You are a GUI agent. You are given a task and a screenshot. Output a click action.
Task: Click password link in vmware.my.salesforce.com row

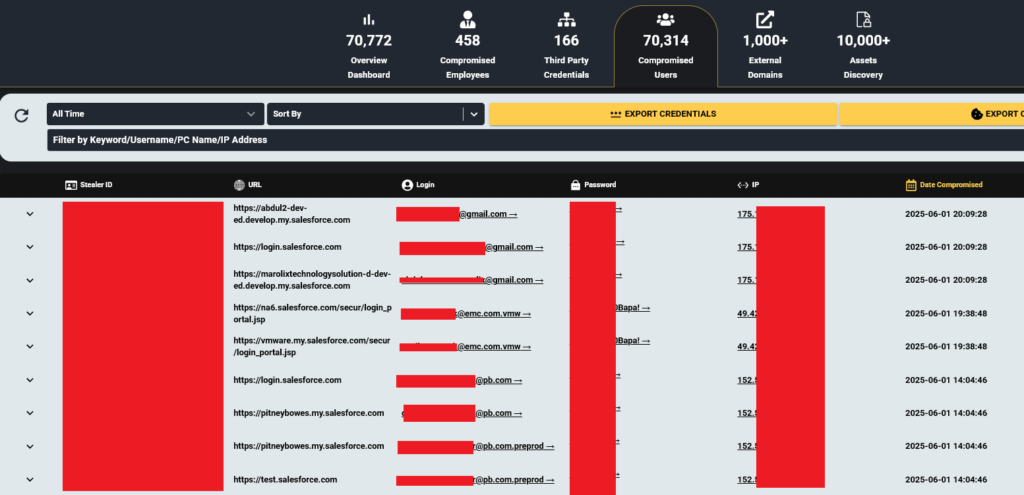[633, 341]
